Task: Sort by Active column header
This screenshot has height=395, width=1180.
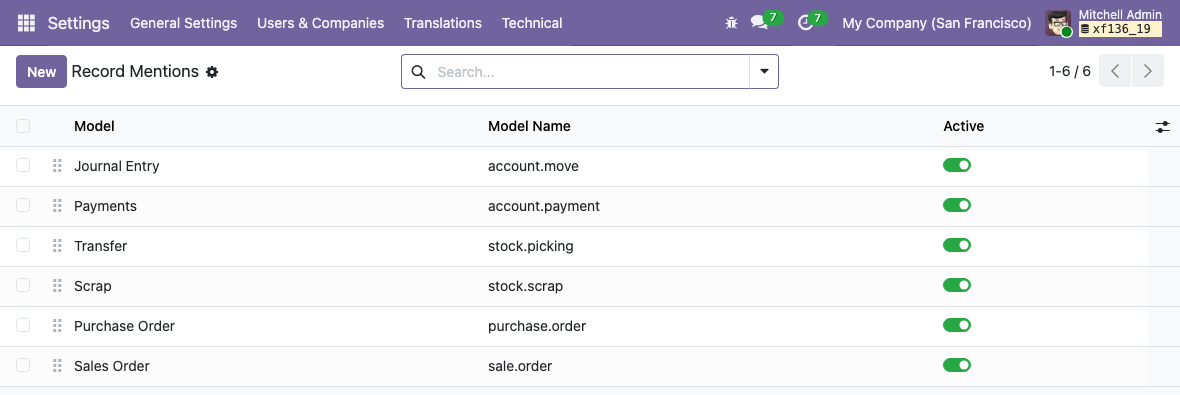Action: click(x=963, y=126)
